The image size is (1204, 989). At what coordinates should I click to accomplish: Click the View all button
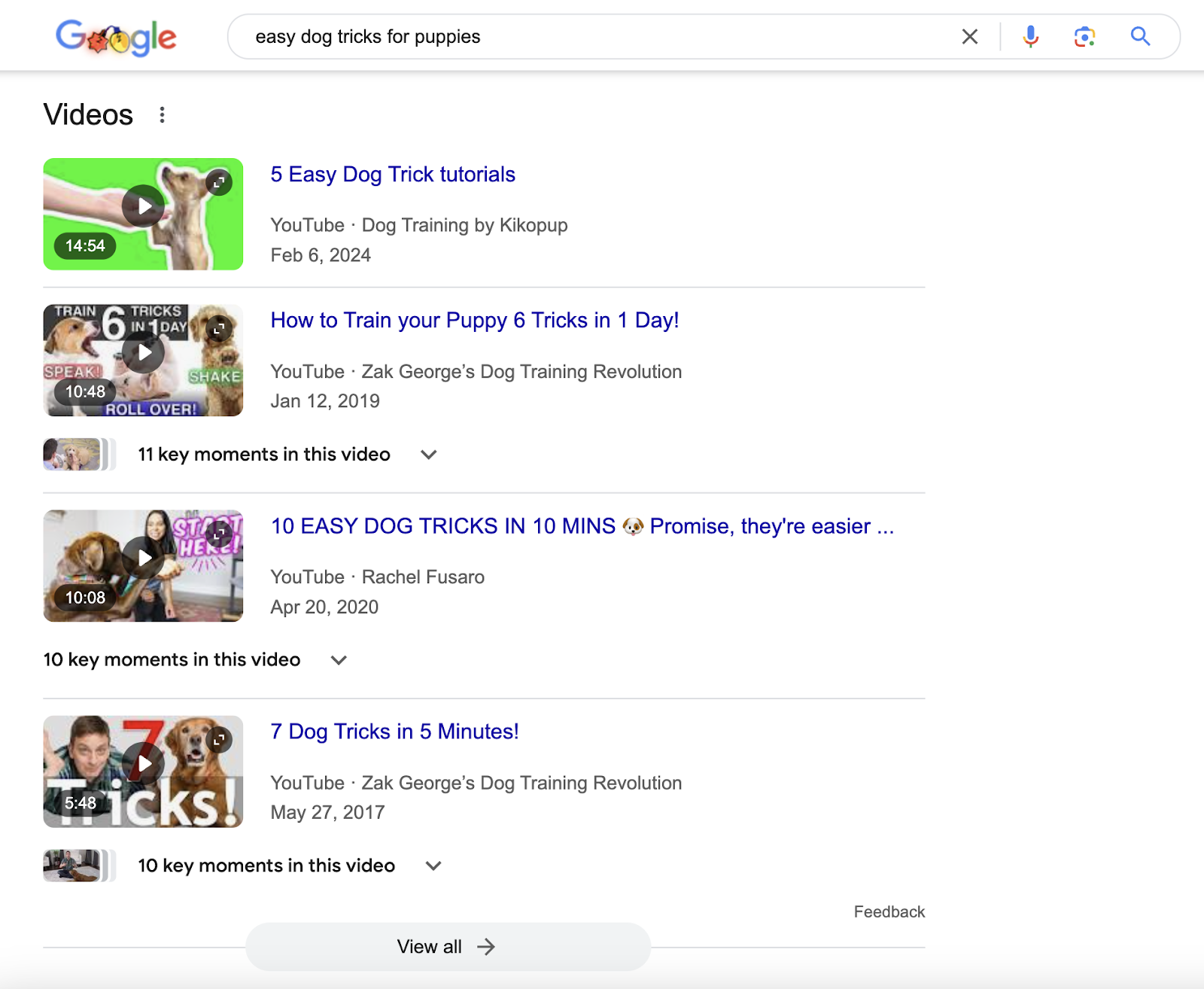click(447, 947)
